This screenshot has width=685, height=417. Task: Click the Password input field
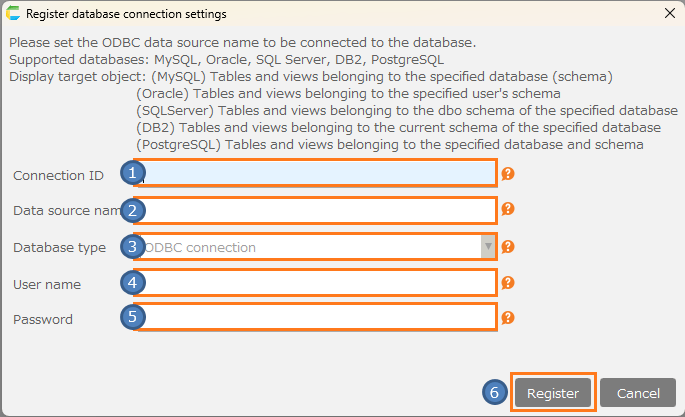pos(320,318)
